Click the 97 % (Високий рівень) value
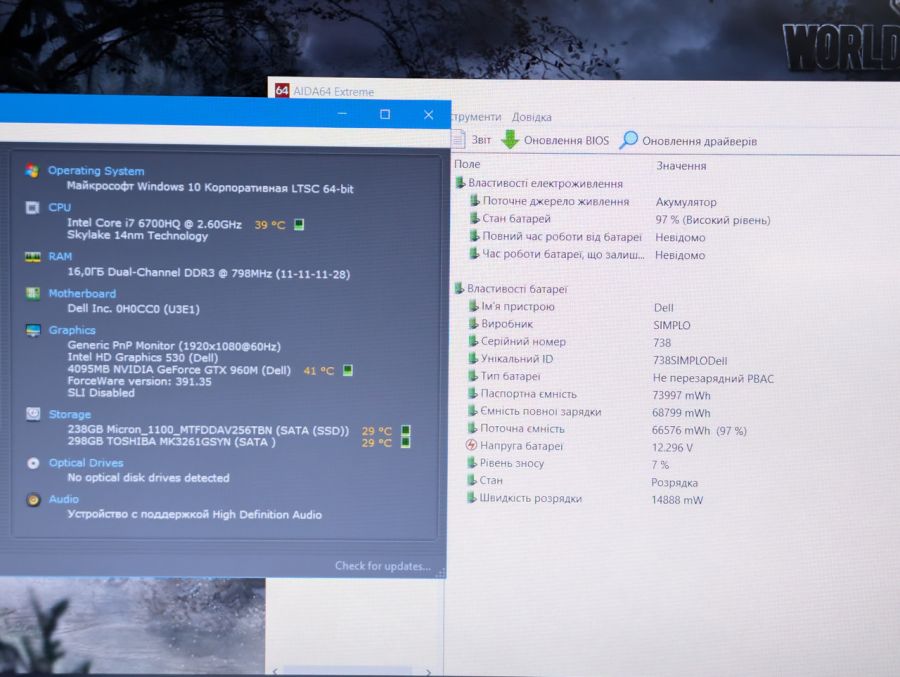Screen dimensions: 900x677 712,220
